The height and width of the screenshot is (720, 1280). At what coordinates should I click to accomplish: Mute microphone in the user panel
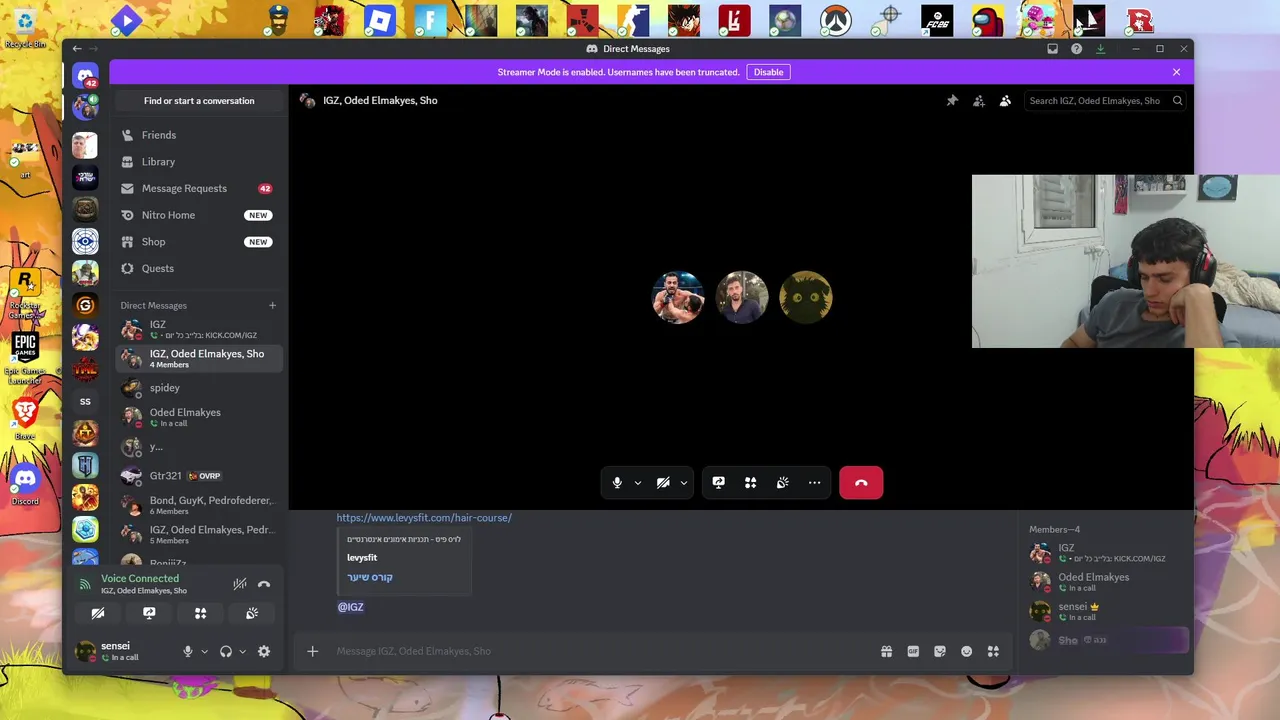[x=187, y=651]
